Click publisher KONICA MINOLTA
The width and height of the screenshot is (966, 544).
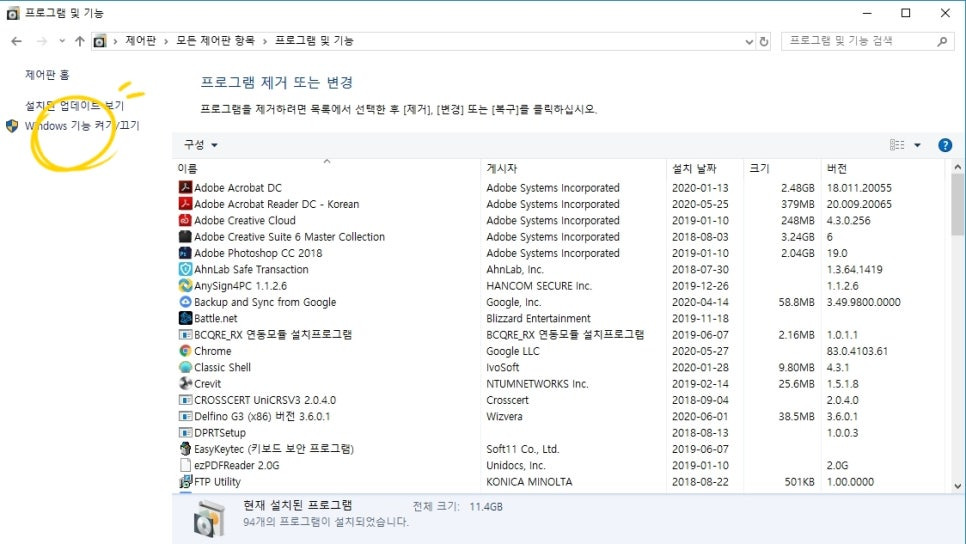(x=529, y=482)
